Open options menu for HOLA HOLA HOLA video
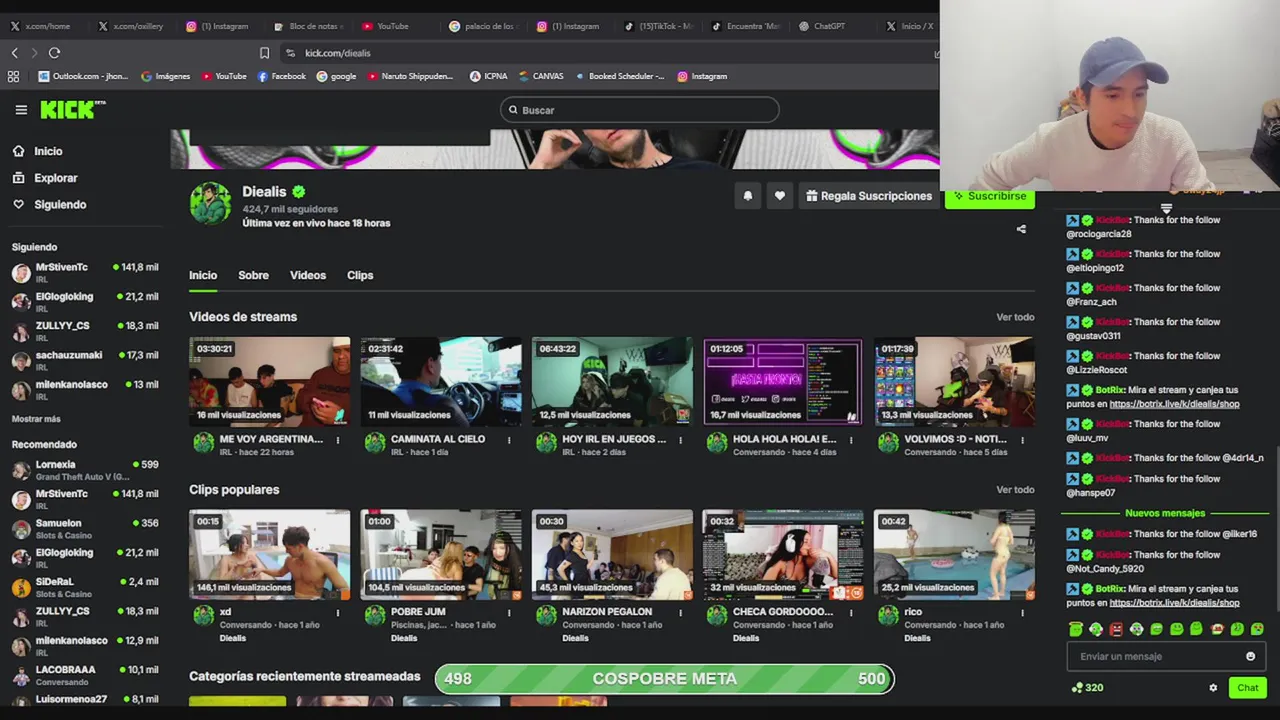Screen dimensions: 1280x720 (851, 440)
